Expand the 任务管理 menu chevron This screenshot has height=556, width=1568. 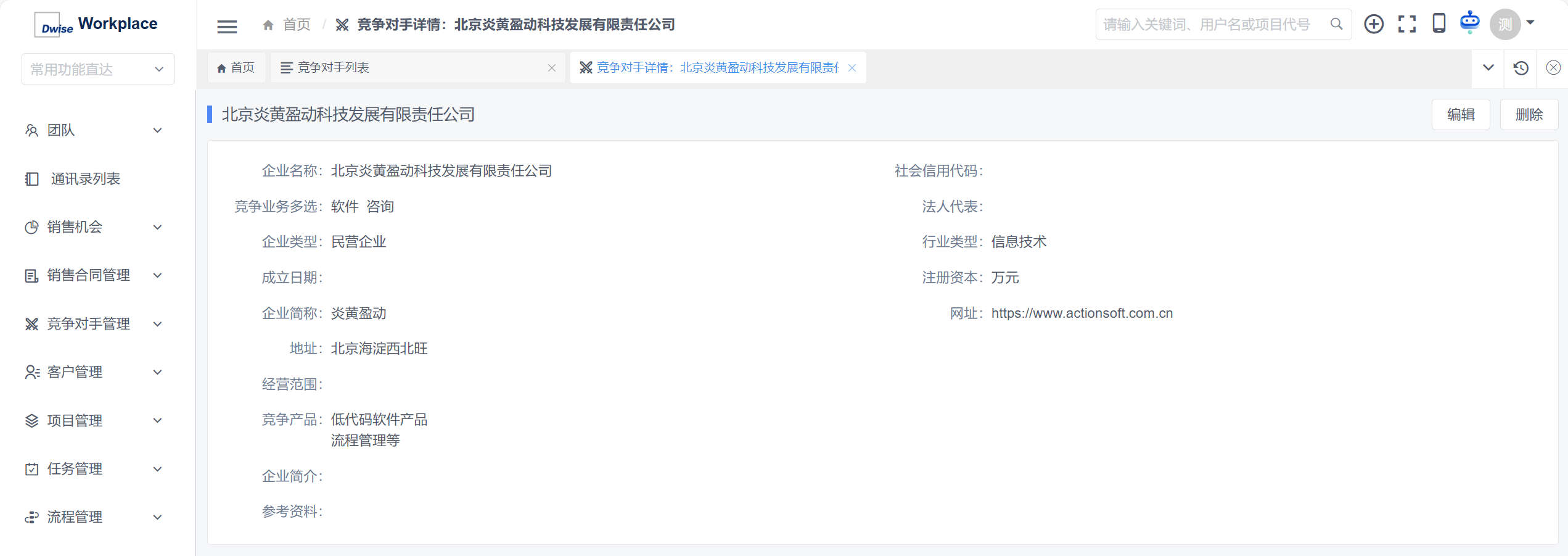click(158, 469)
